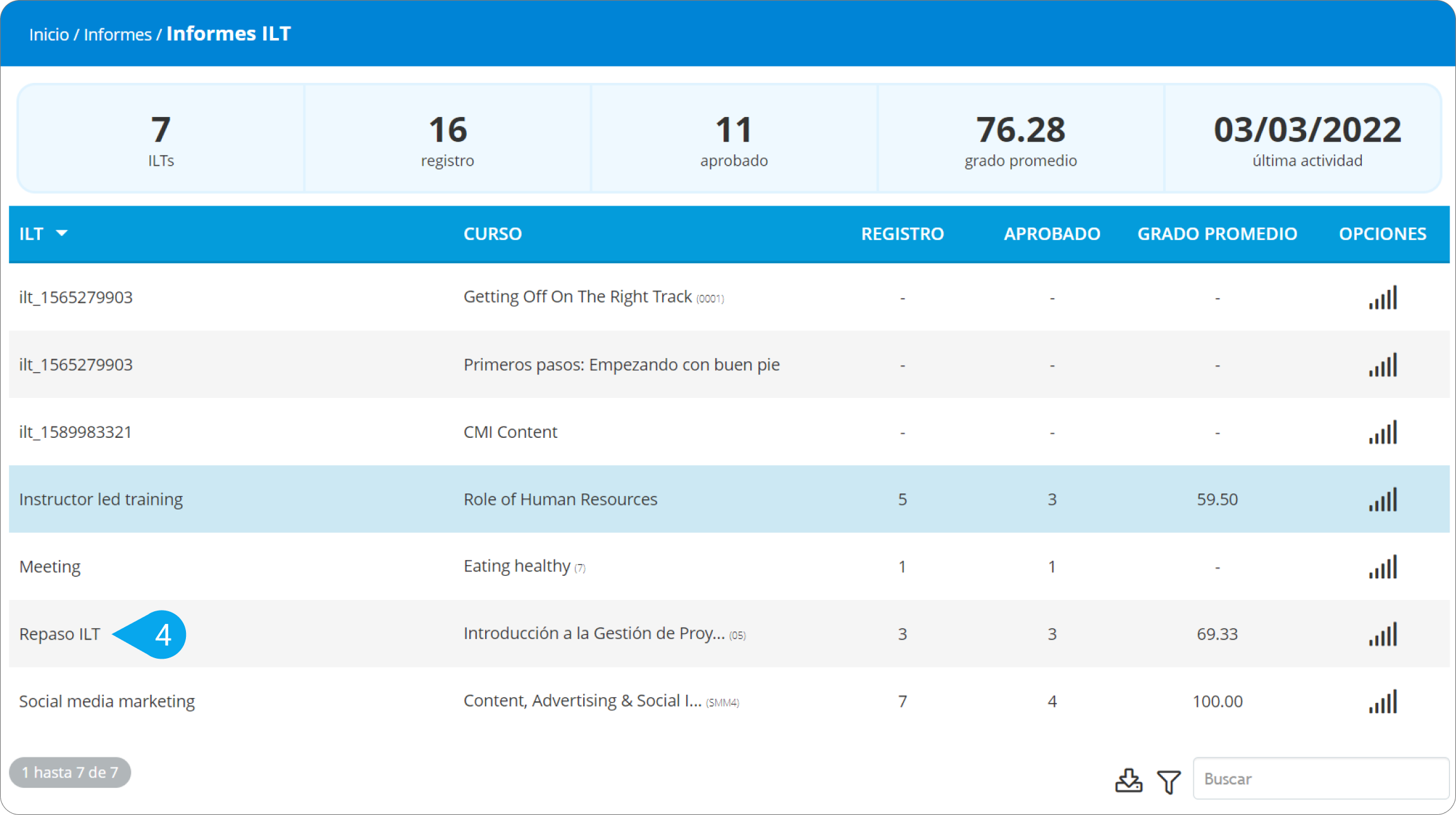
Task: Select ILT name 'Meeting'
Action: point(50,567)
